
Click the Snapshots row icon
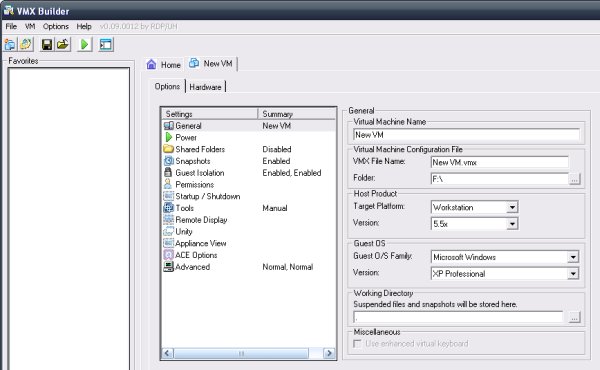pos(168,161)
